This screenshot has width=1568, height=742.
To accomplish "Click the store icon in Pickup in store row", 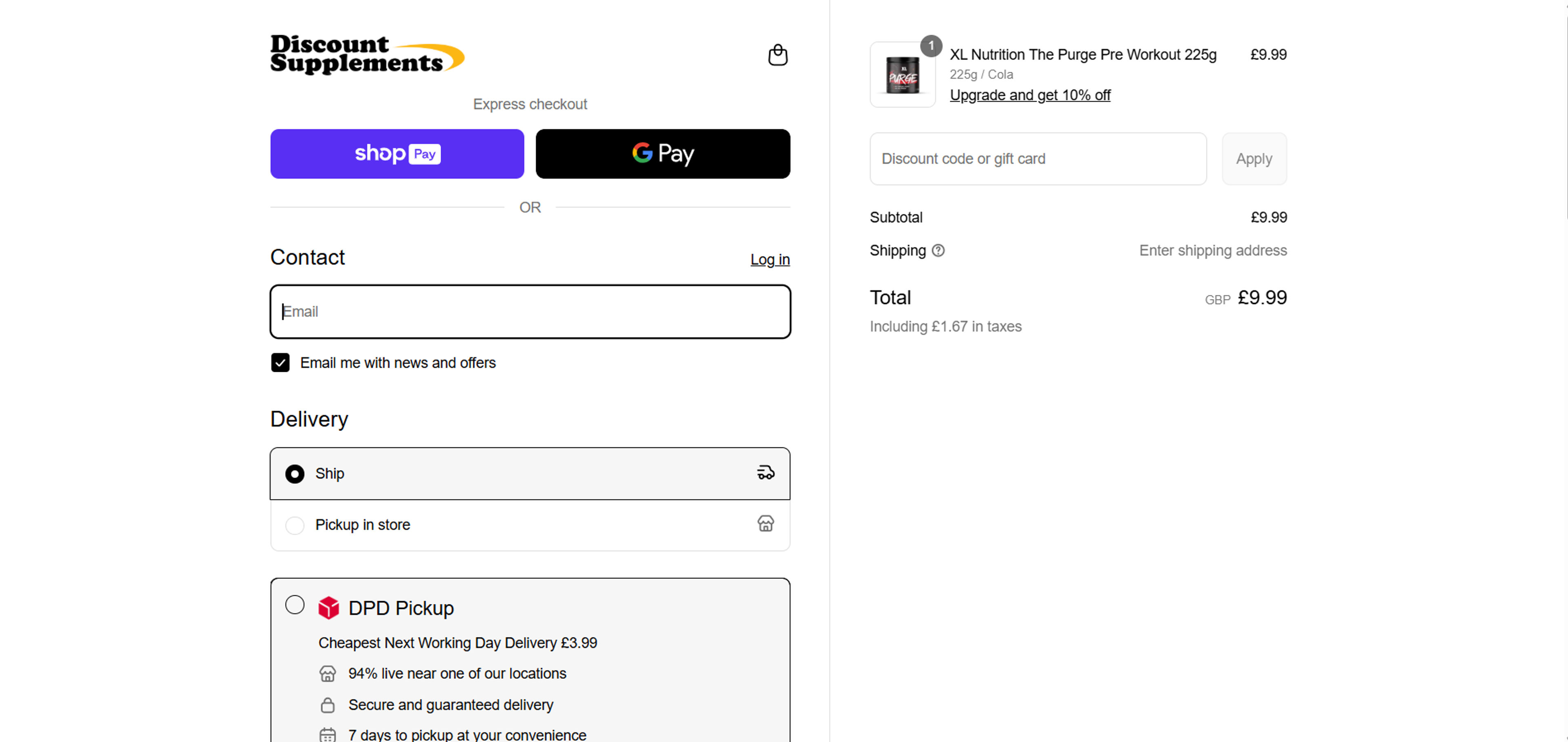I will tap(765, 524).
